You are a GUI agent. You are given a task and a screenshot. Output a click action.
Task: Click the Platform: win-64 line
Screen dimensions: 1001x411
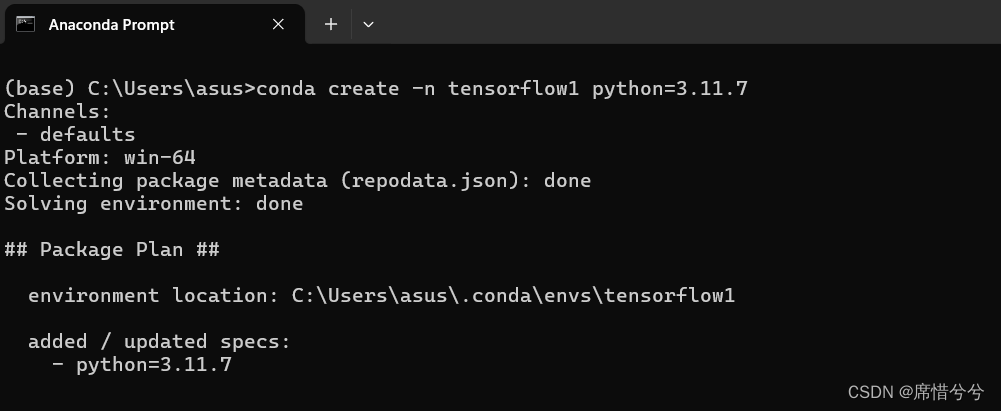tap(100, 158)
